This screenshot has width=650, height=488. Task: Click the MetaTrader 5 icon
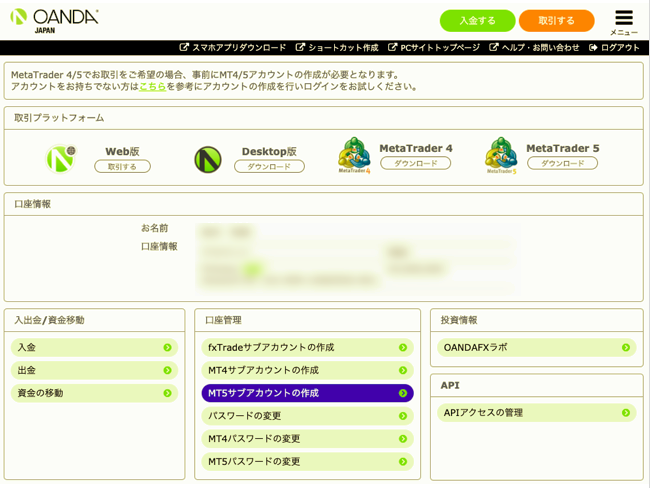501,155
